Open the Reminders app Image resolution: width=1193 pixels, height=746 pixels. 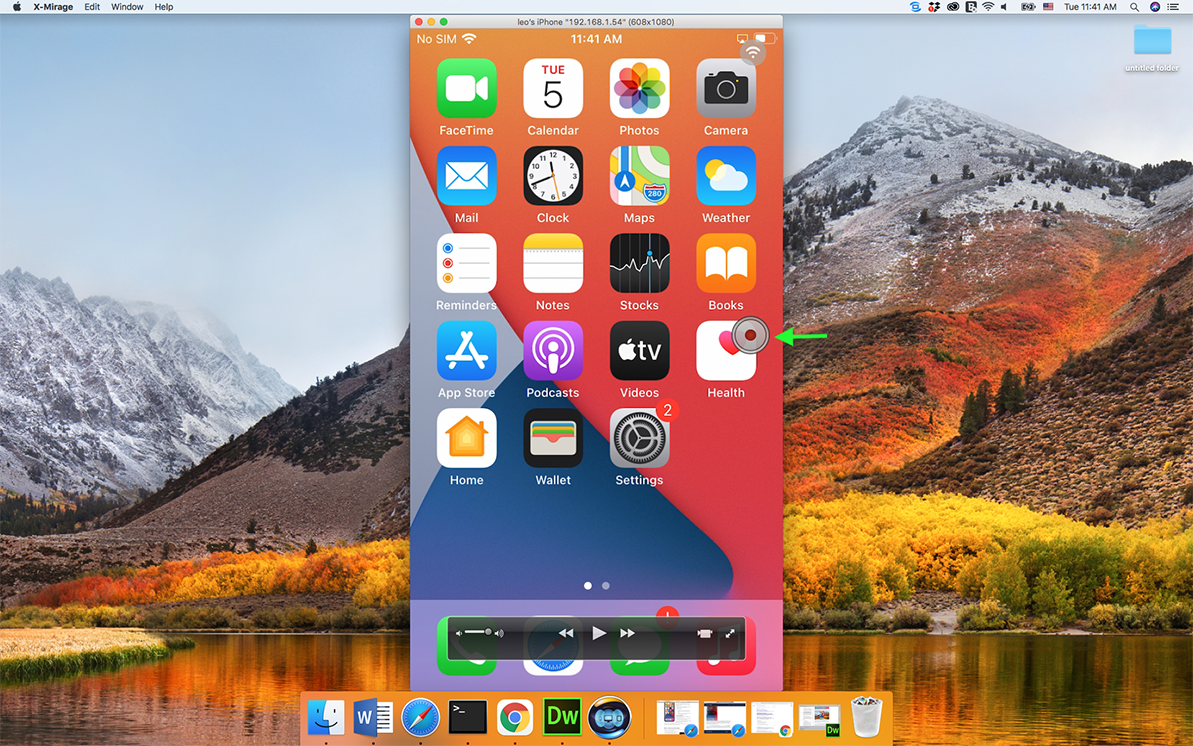pos(466,263)
